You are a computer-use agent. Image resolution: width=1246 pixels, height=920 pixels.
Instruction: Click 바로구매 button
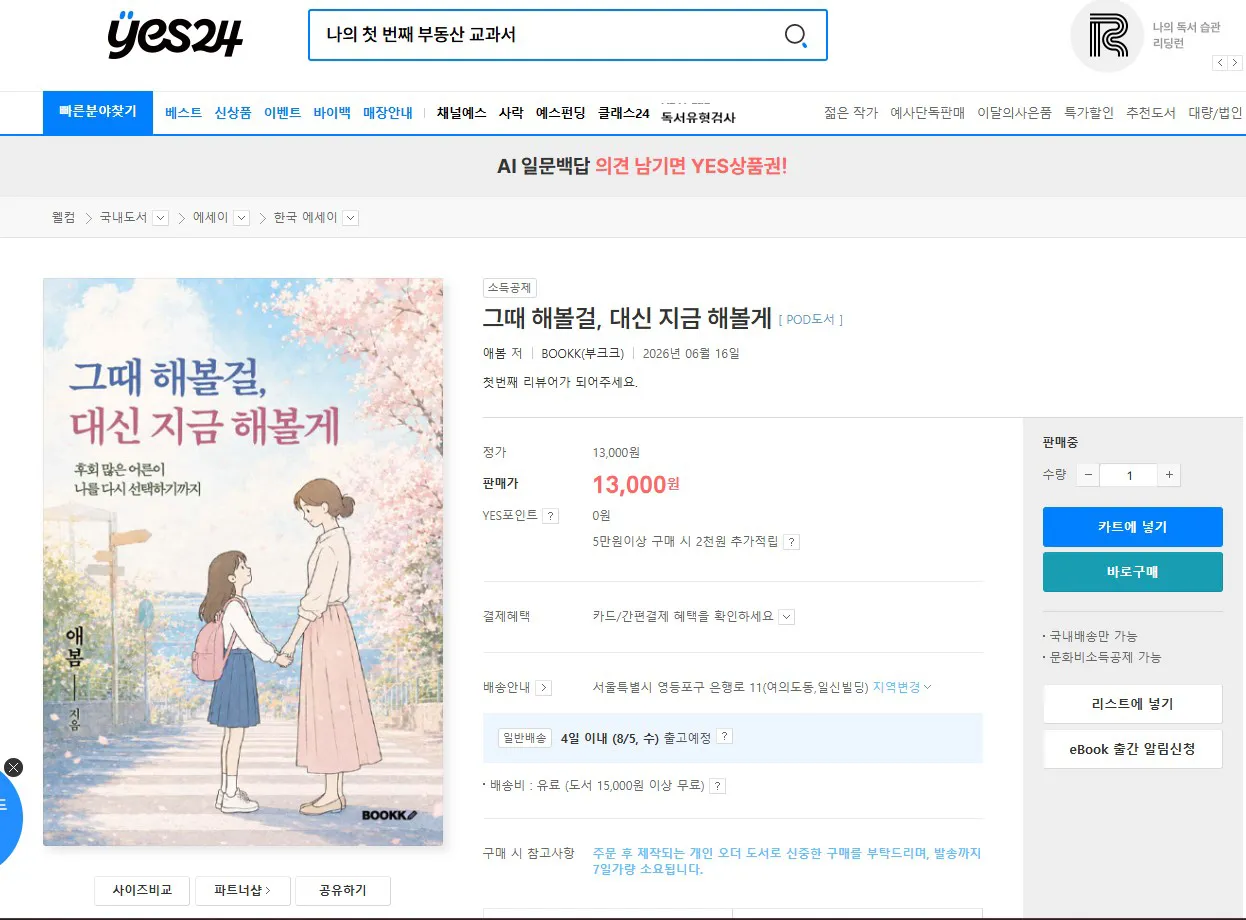point(1132,572)
